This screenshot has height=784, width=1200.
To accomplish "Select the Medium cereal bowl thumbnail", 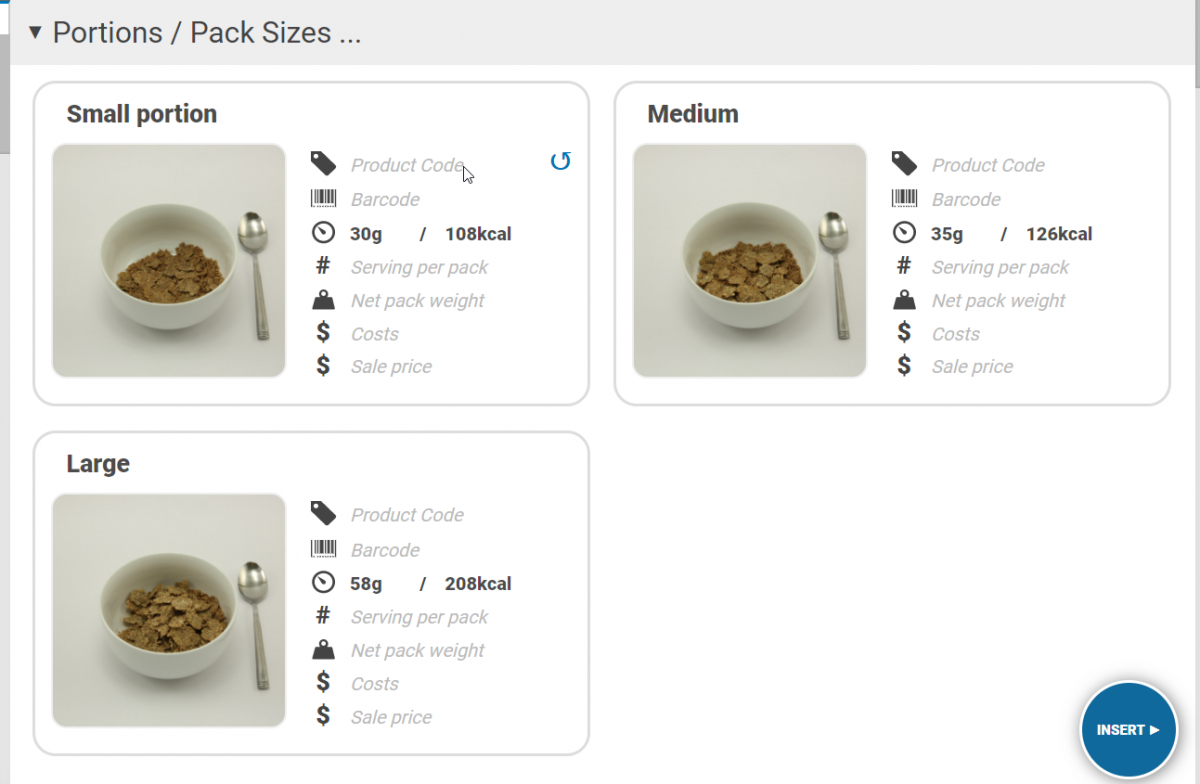I will pos(750,261).
